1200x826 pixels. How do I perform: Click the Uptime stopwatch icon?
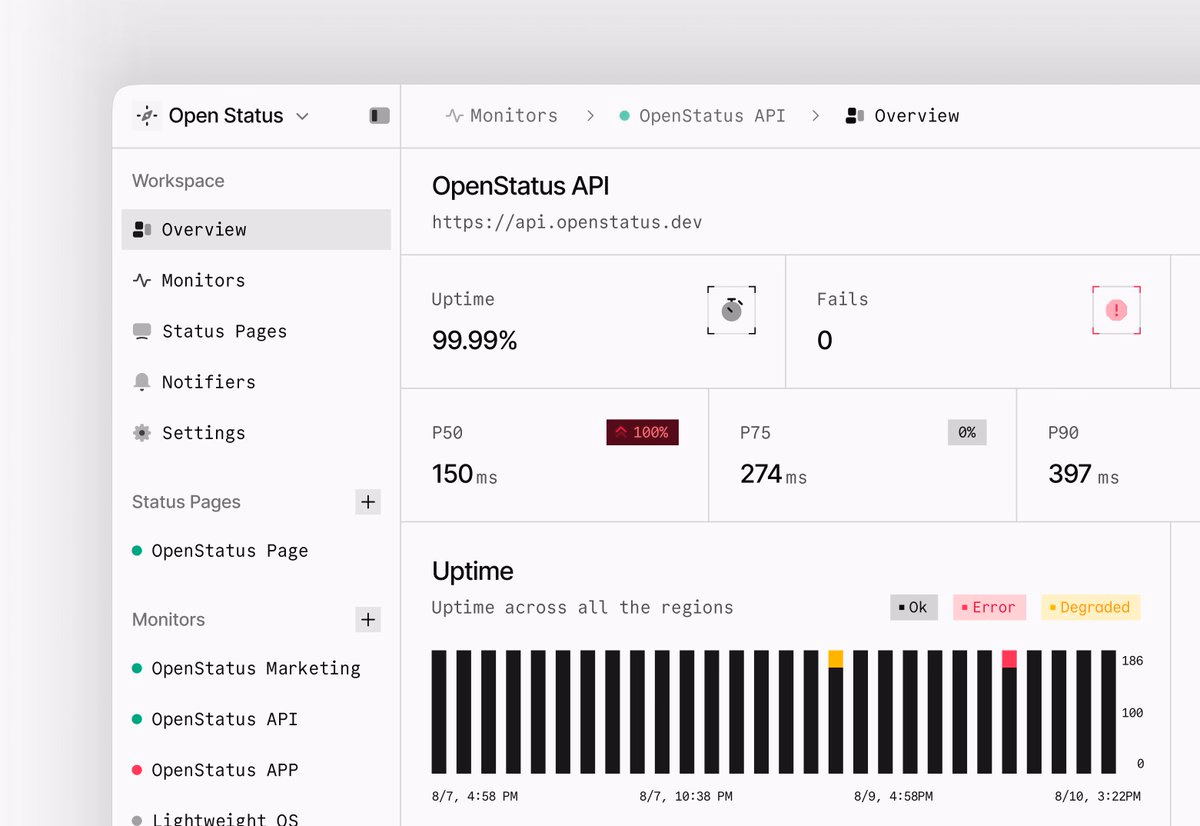click(x=732, y=310)
